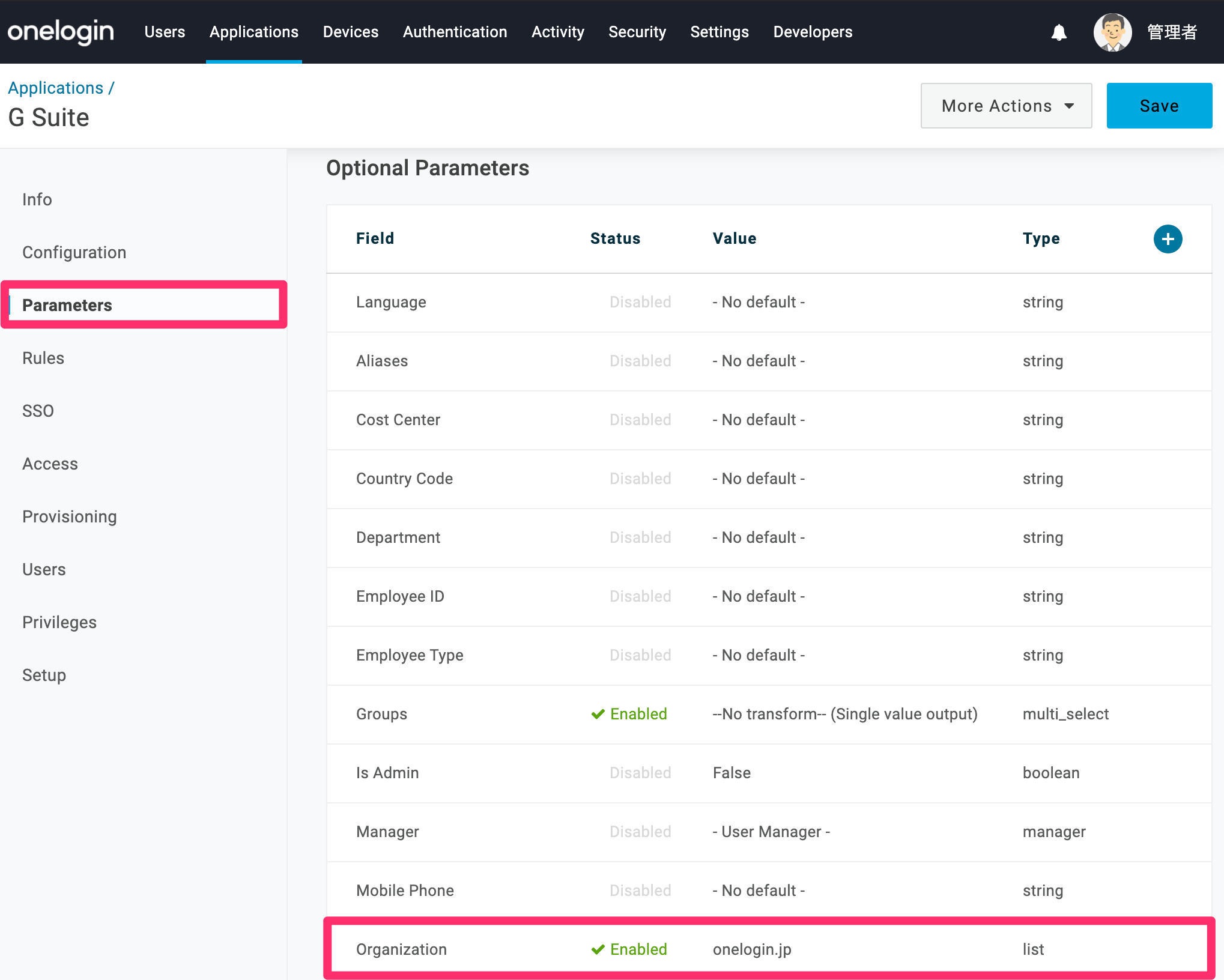
Task: Open the Users top menu
Action: [x=165, y=32]
